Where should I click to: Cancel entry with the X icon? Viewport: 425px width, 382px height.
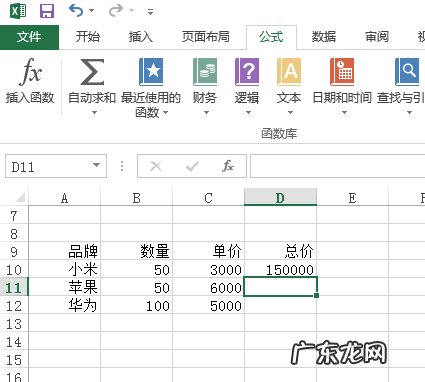156,166
